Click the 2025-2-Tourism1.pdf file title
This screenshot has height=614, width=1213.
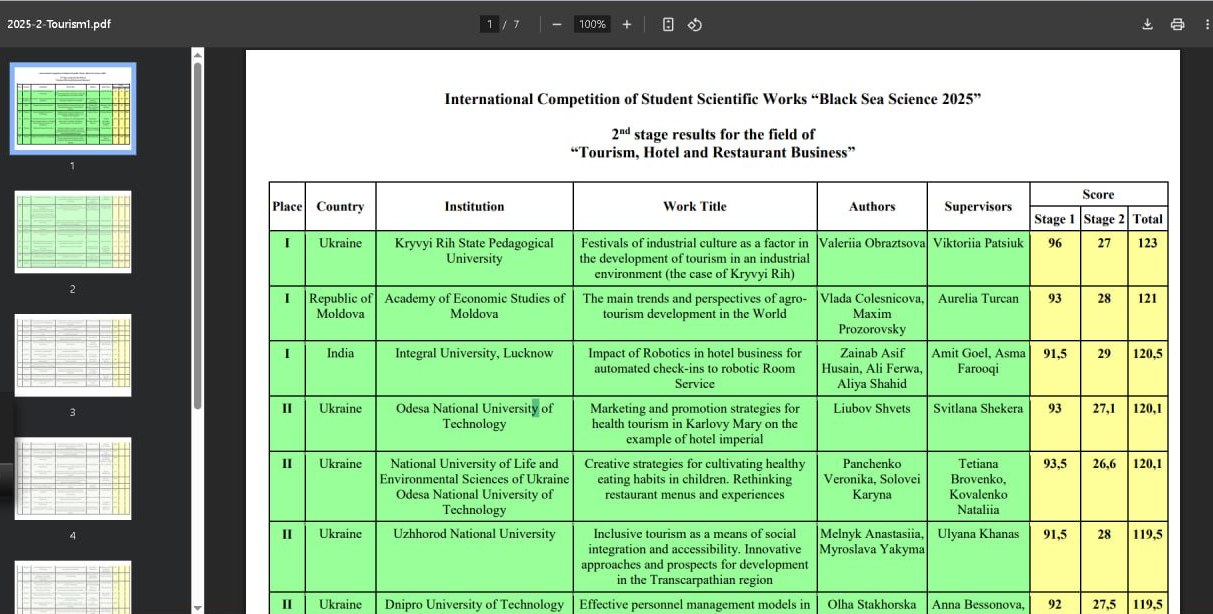(59, 24)
